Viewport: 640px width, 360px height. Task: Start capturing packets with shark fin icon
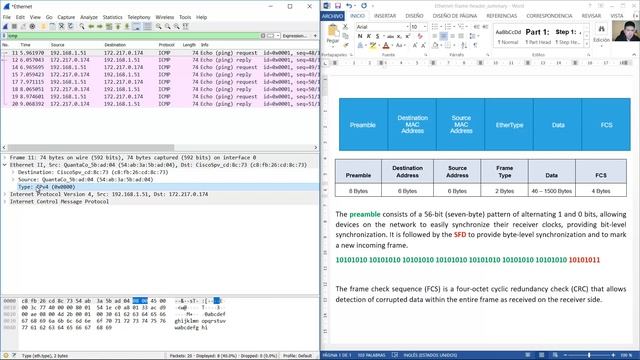coord(5,26)
